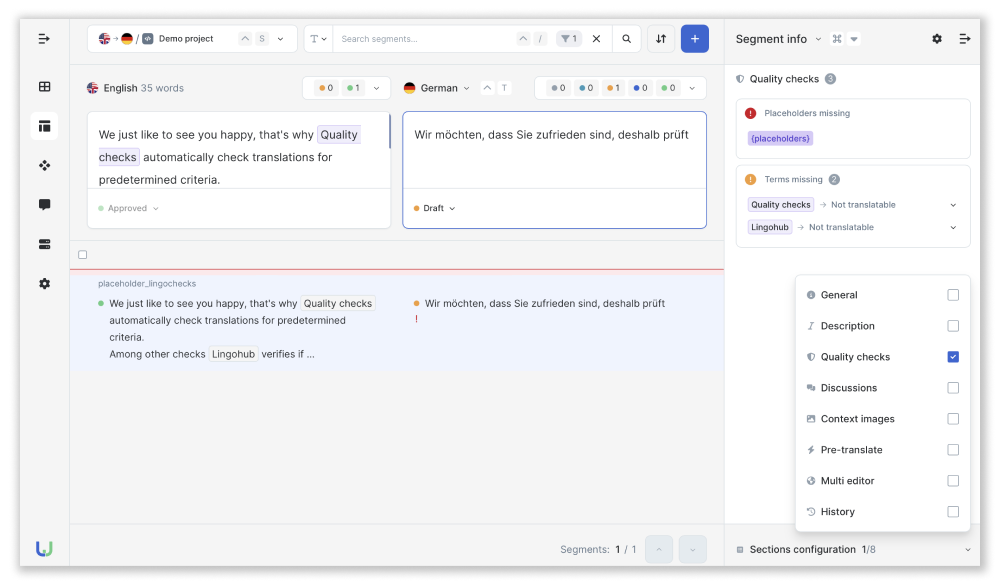Open the dashboard grid icon in sidebar
Image resolution: width=1000 pixels, height=583 pixels.
coord(44,87)
